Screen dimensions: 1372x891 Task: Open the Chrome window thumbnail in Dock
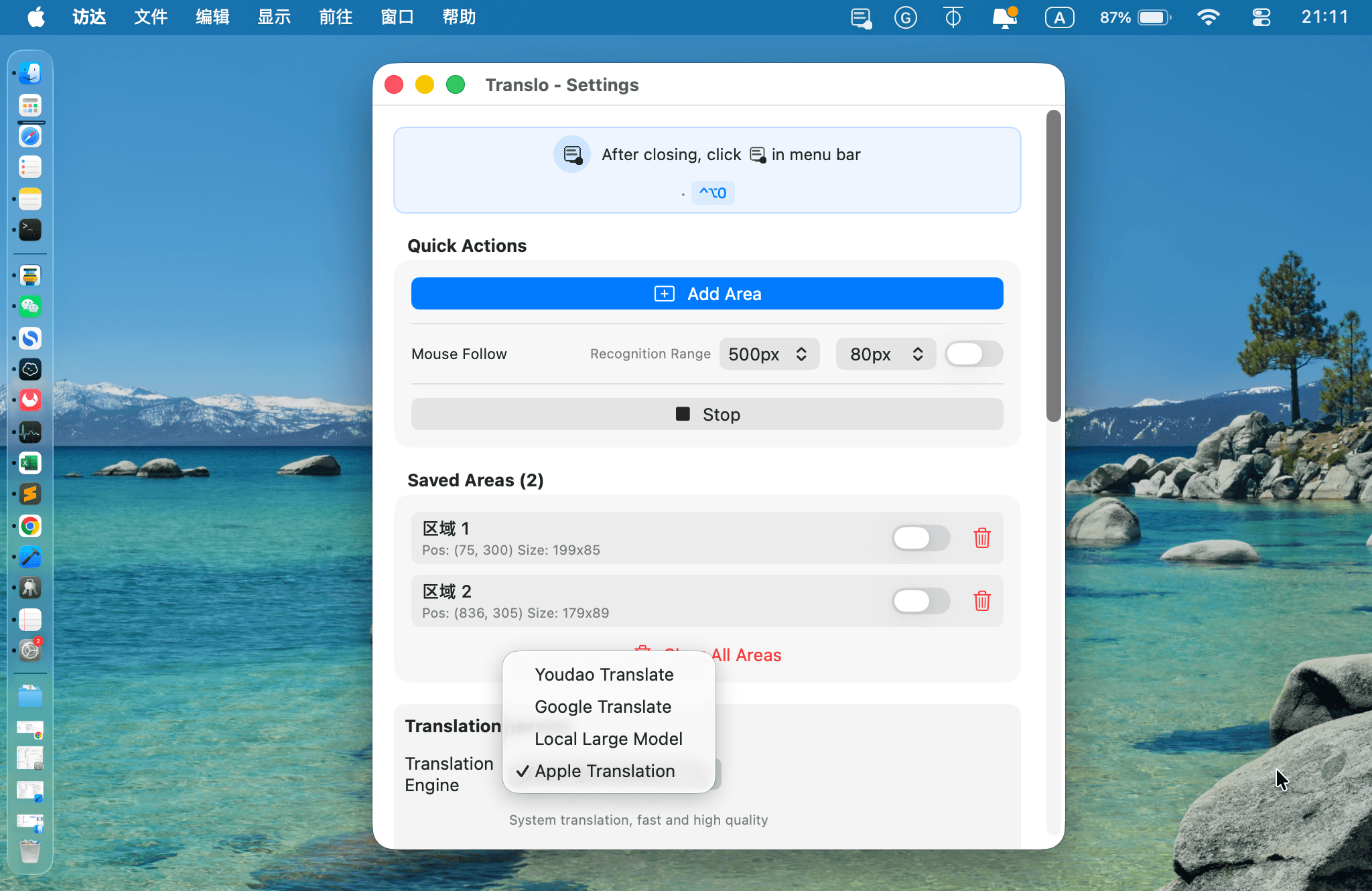(30, 730)
